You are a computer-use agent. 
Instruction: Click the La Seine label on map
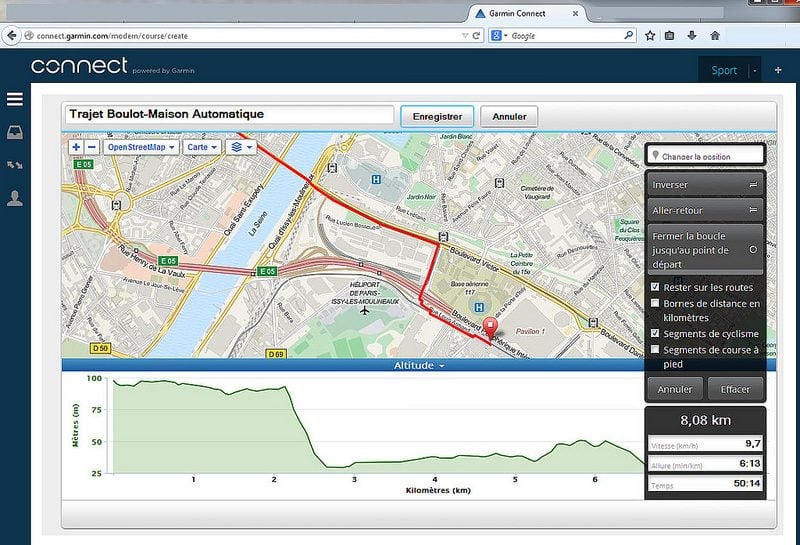[x=258, y=223]
